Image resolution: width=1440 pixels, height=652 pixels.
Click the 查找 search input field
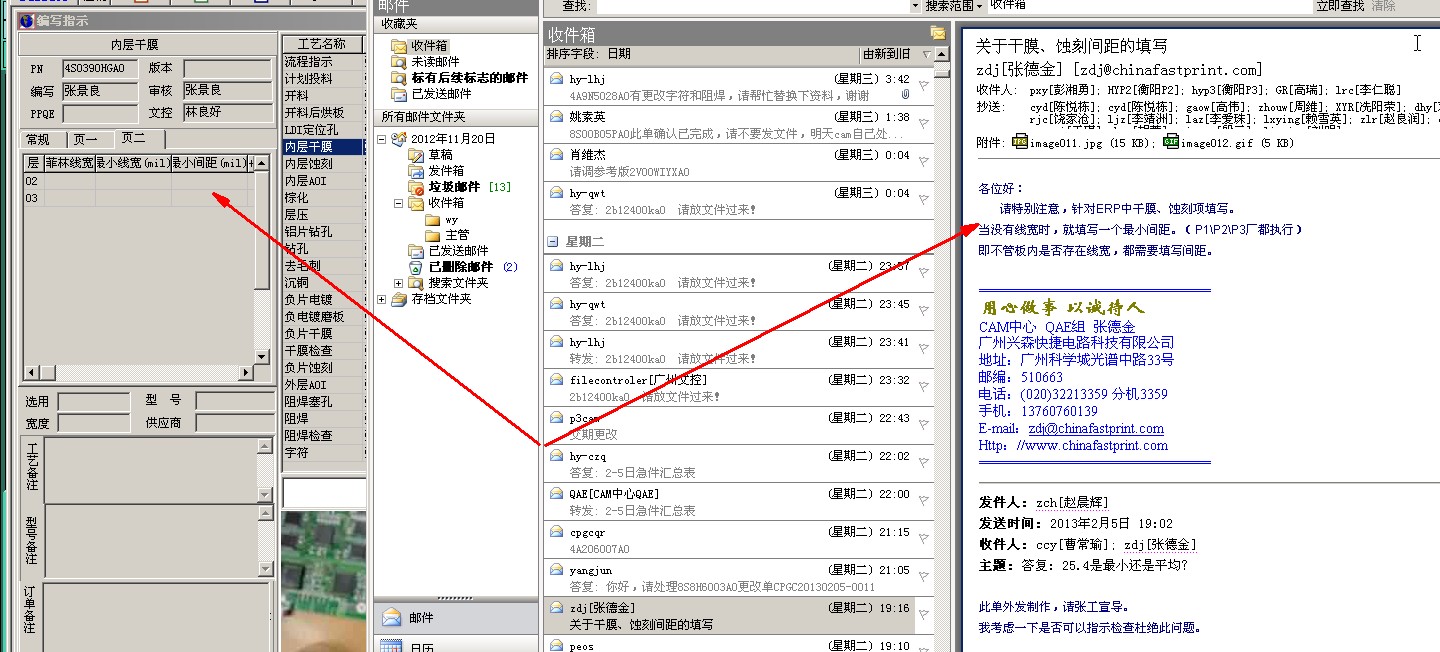click(x=753, y=6)
